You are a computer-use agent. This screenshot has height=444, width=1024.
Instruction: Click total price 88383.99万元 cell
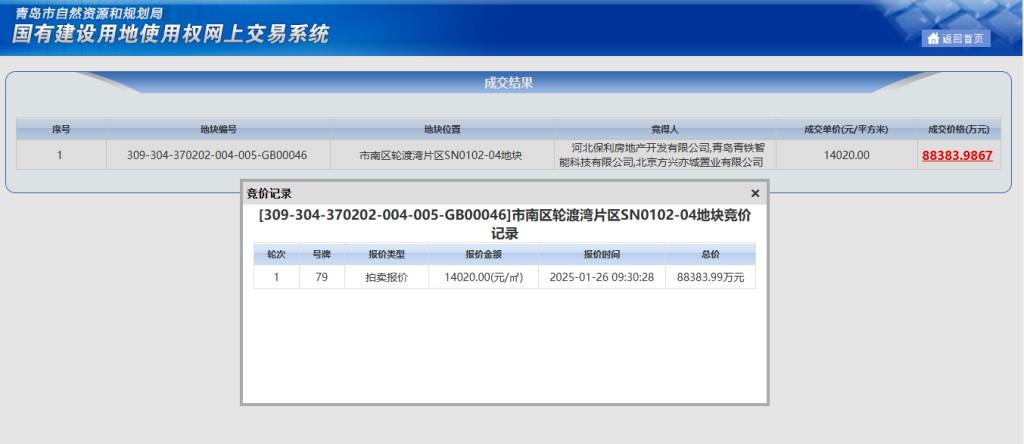[x=711, y=277]
